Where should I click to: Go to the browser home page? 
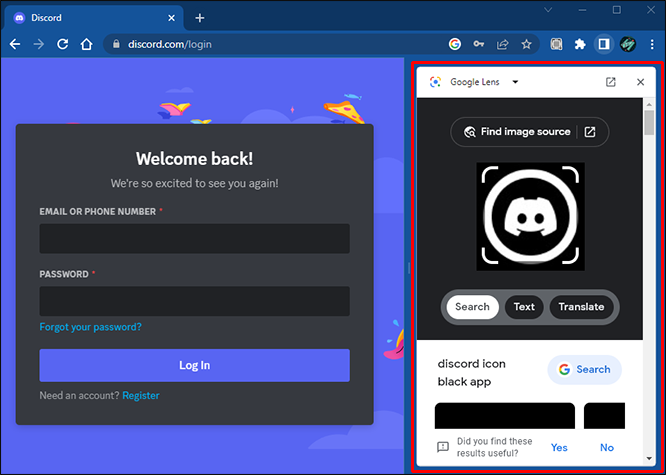(87, 44)
